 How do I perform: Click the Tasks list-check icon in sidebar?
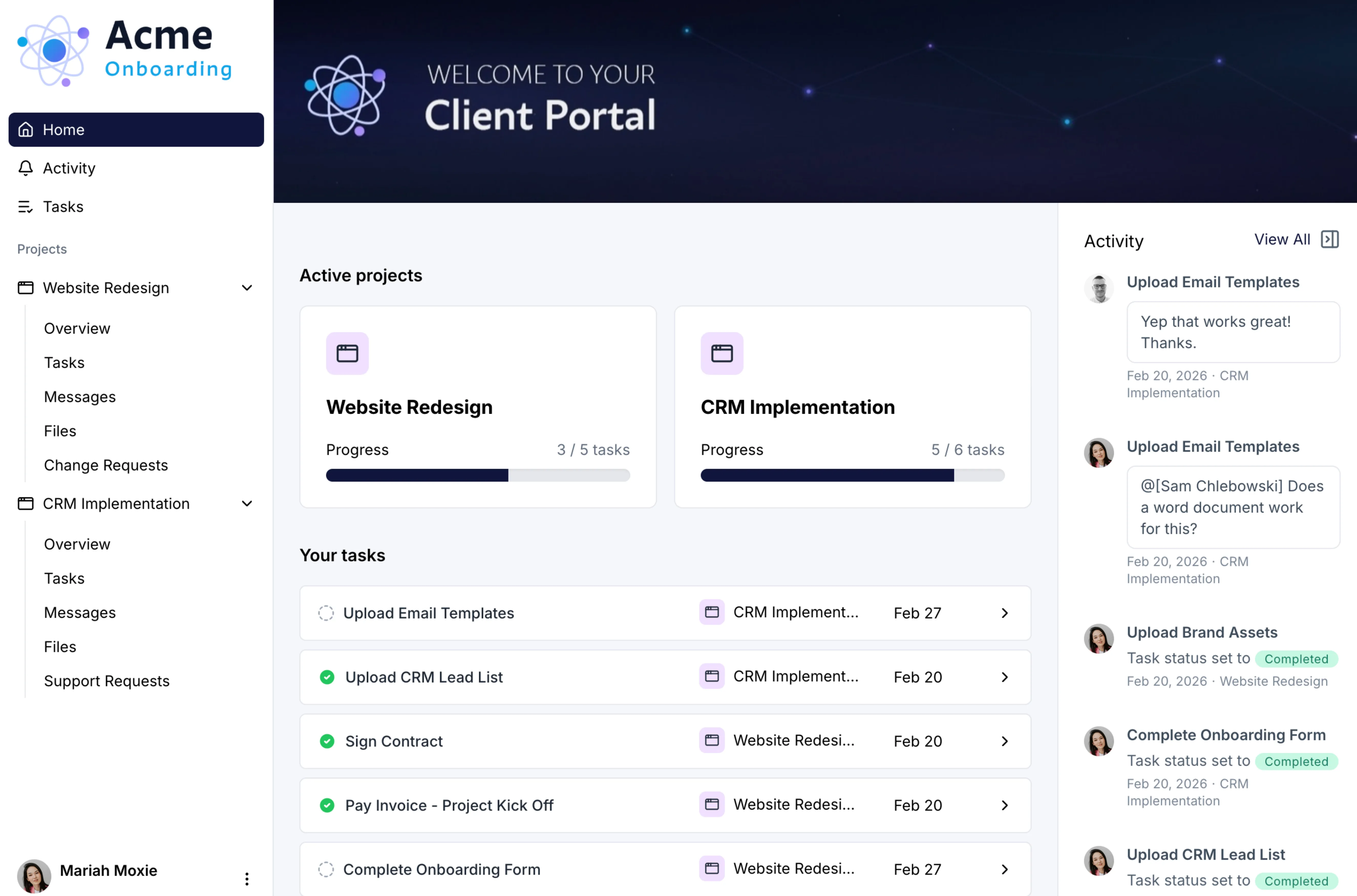click(x=26, y=207)
